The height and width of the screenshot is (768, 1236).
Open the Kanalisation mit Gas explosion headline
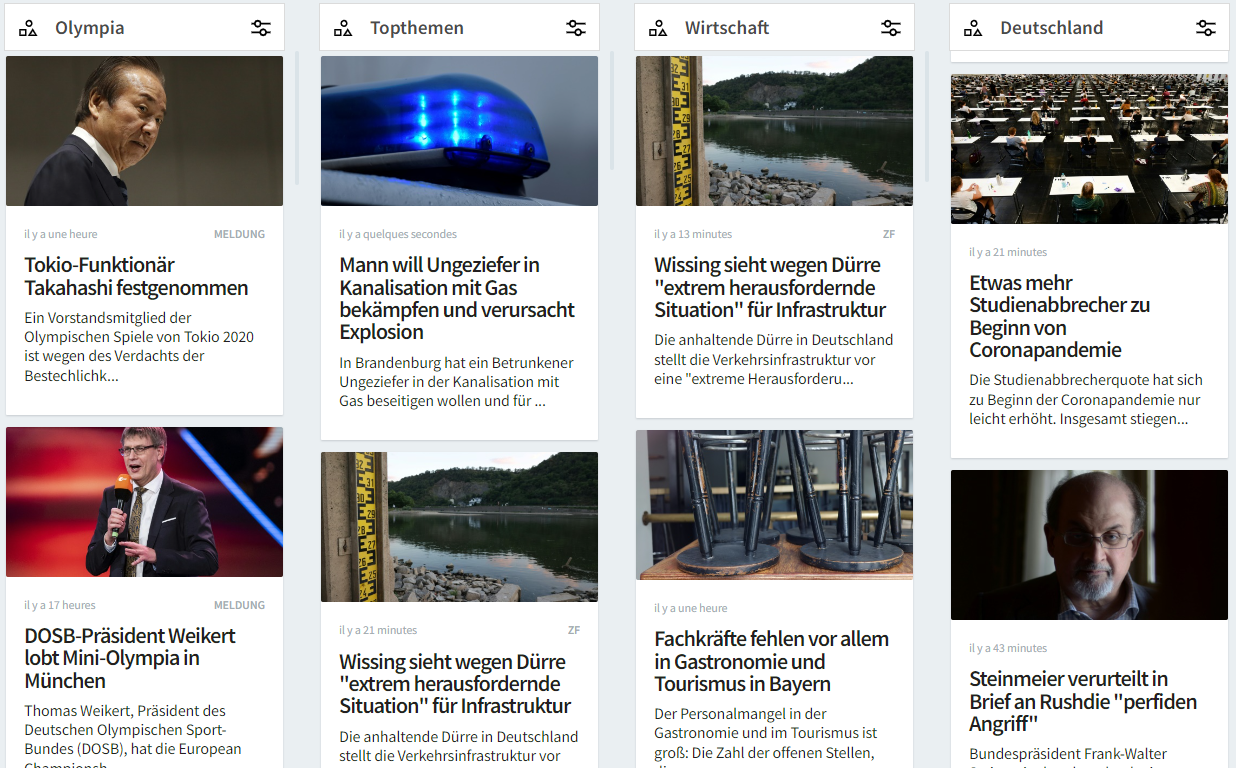(x=456, y=298)
